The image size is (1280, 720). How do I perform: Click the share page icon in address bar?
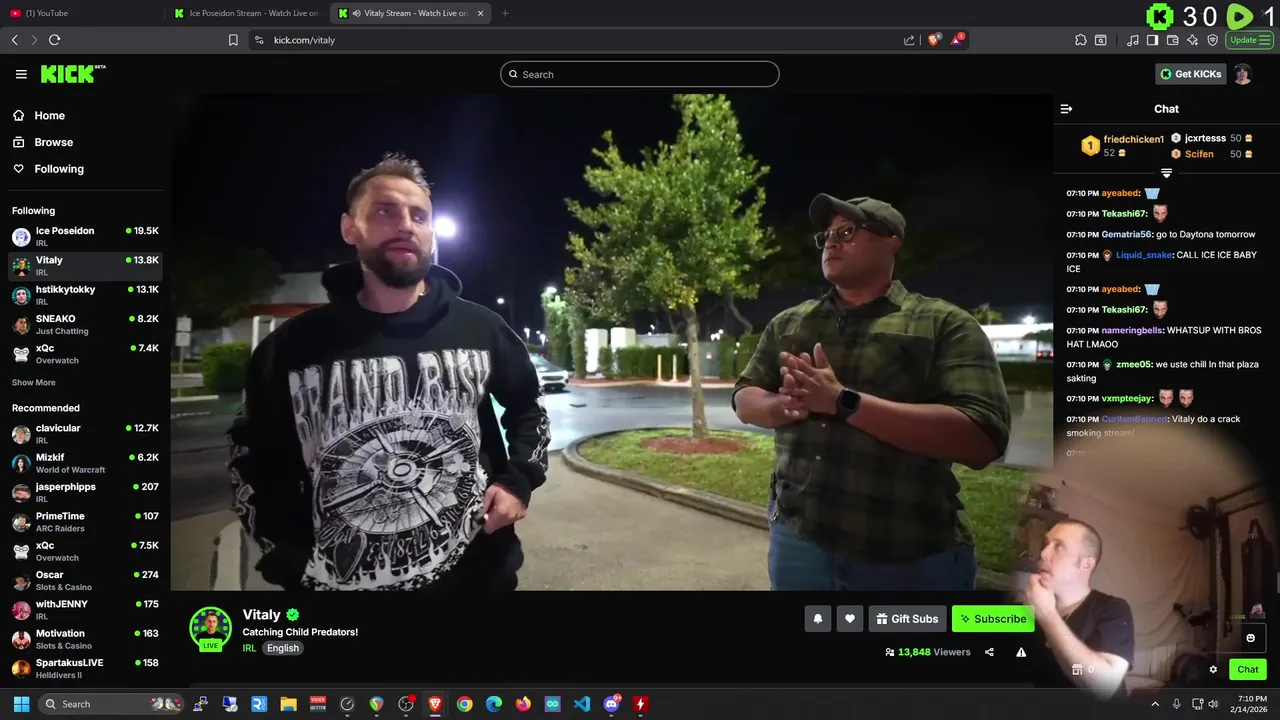[x=909, y=40]
